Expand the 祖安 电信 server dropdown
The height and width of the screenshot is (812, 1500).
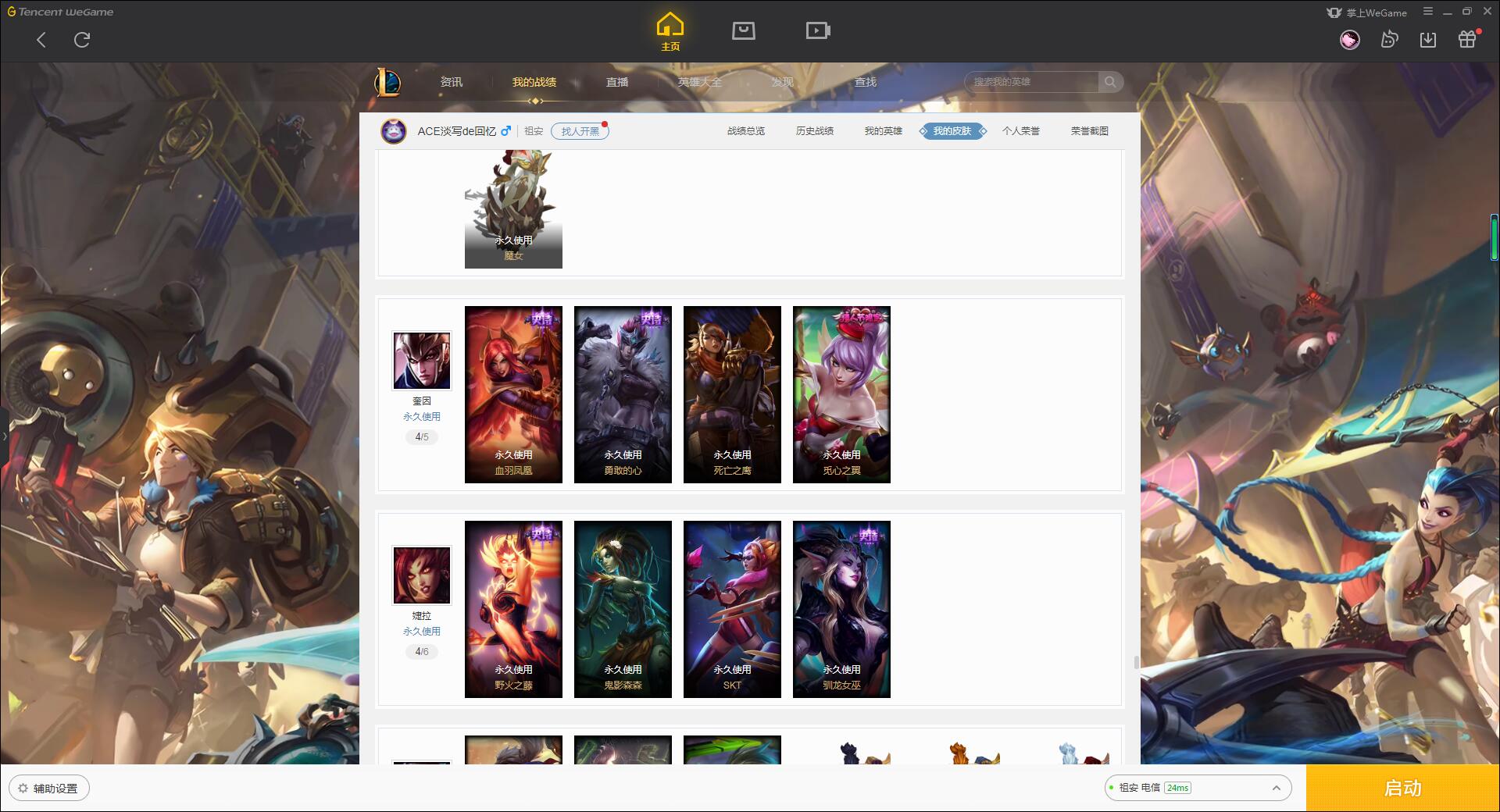point(1198,788)
